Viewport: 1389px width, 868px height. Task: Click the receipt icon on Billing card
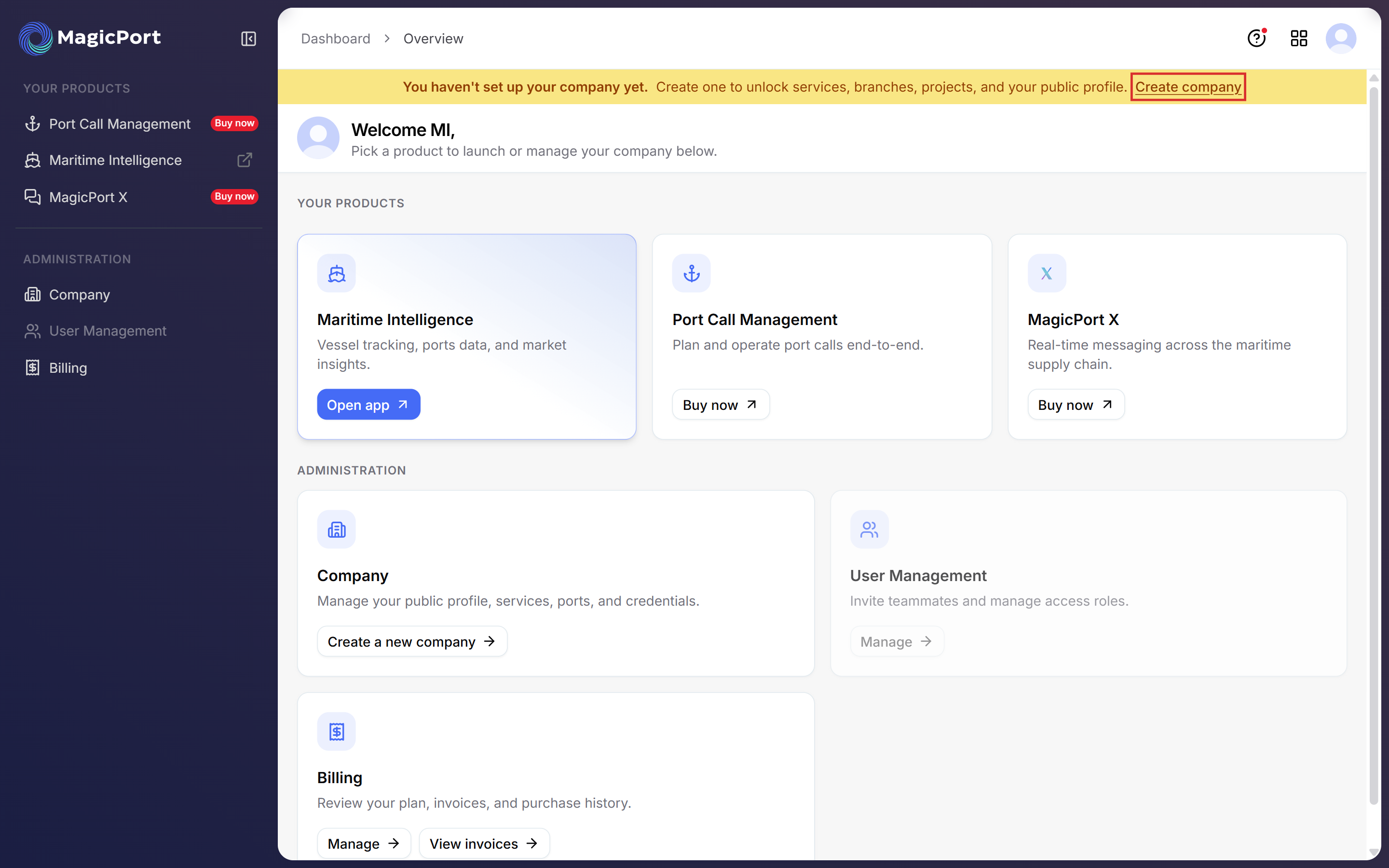coord(336,732)
